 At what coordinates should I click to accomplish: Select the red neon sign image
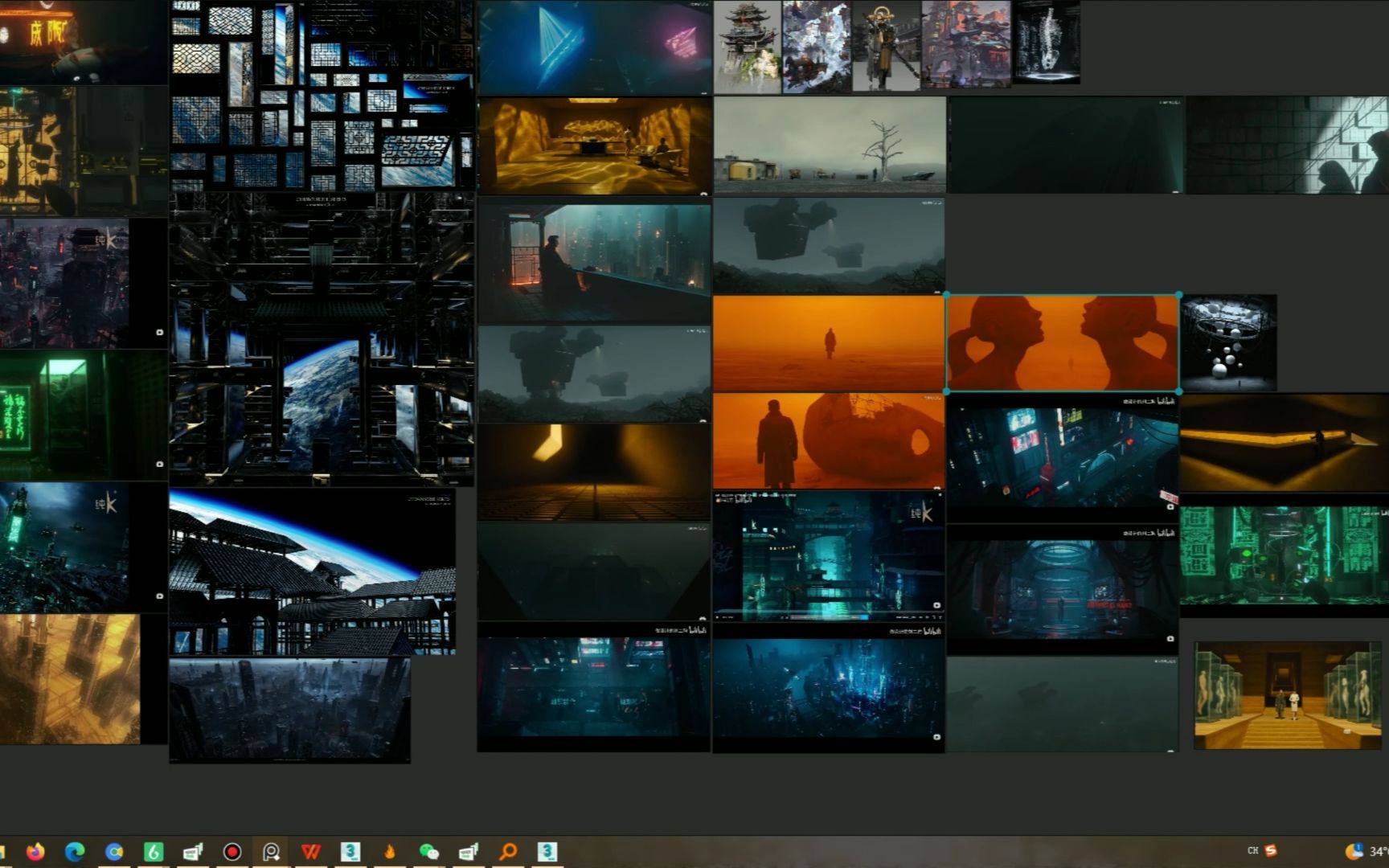coord(84,42)
